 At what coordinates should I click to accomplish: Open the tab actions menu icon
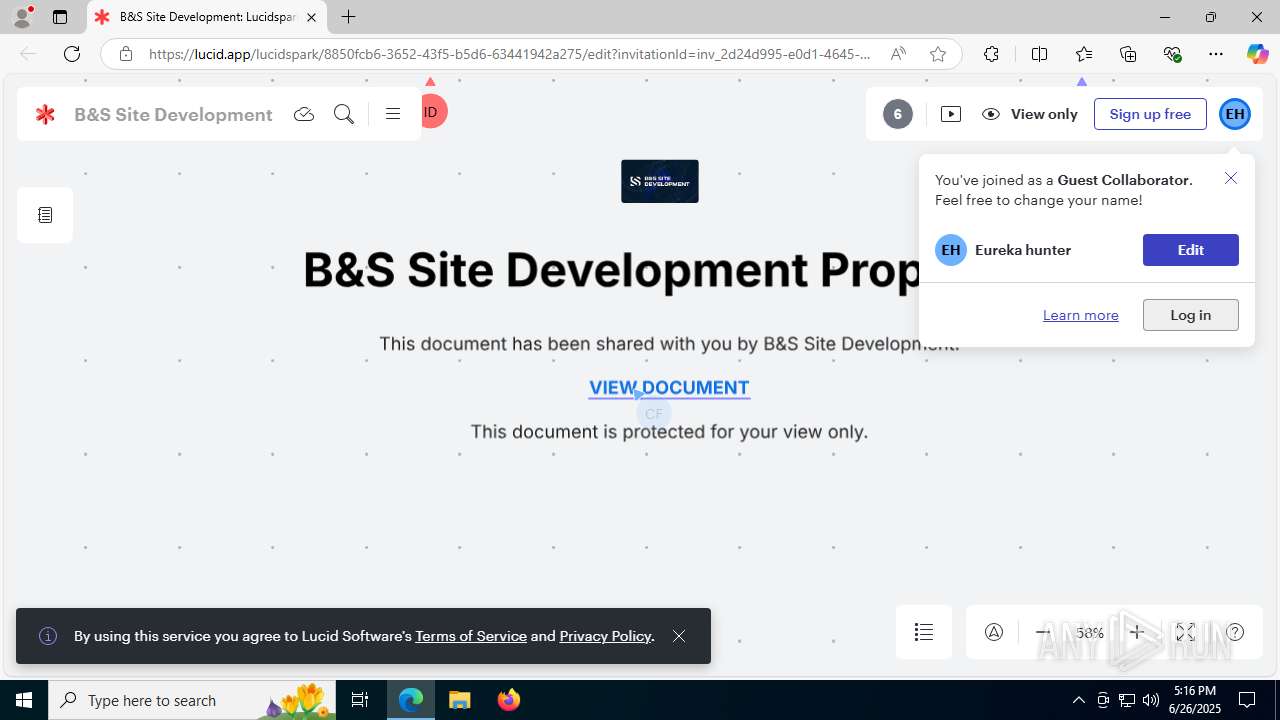coord(60,17)
